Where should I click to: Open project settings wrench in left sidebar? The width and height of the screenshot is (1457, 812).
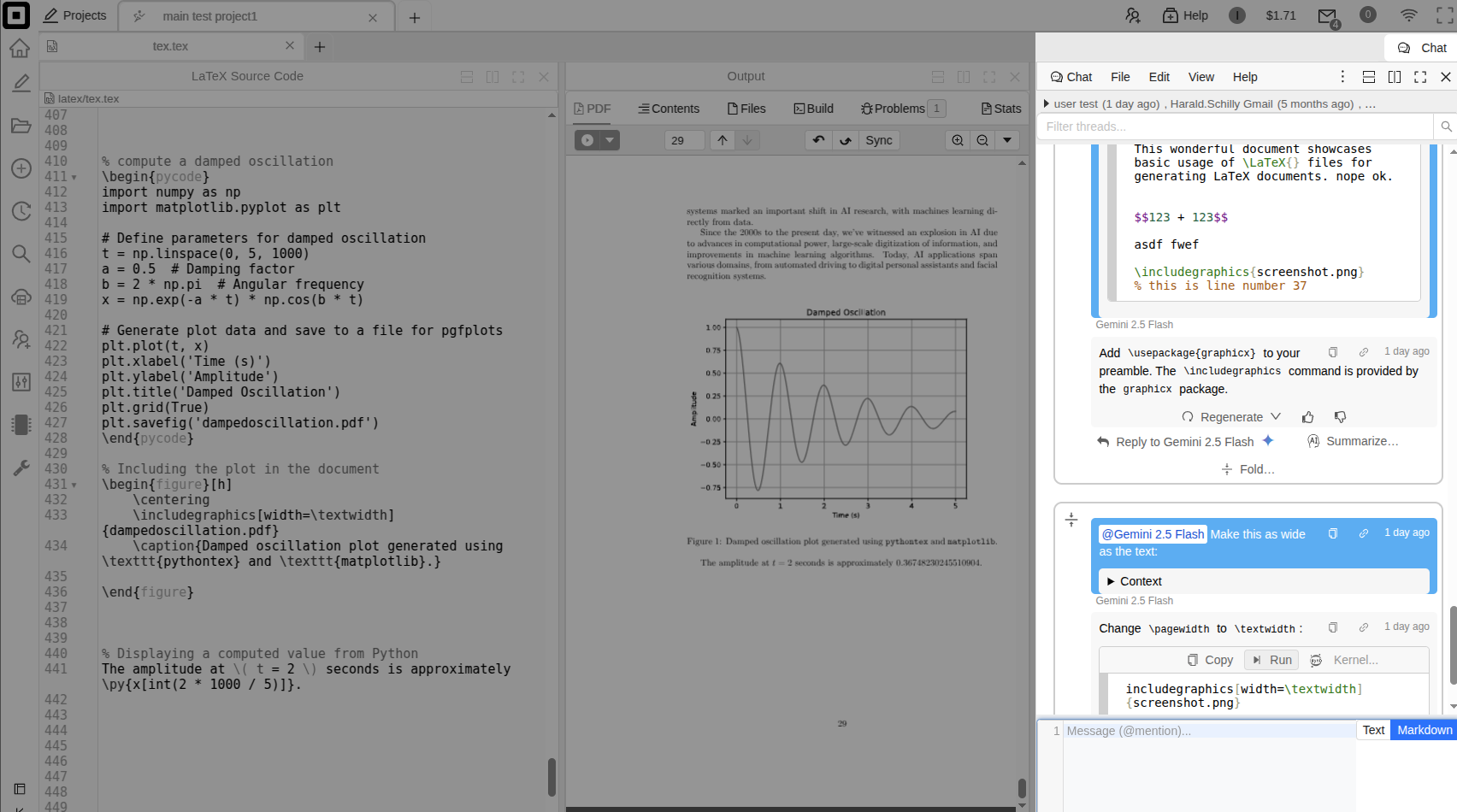point(20,467)
